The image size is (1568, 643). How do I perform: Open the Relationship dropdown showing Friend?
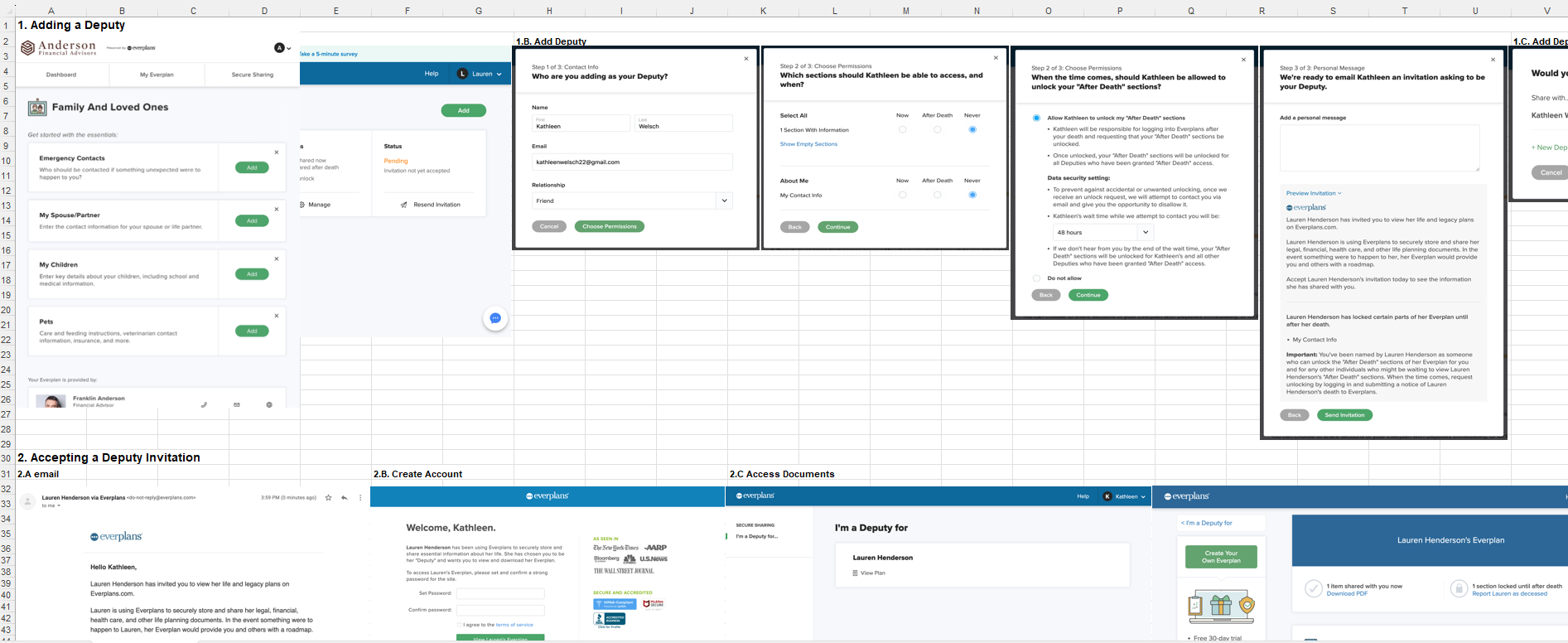tap(724, 201)
